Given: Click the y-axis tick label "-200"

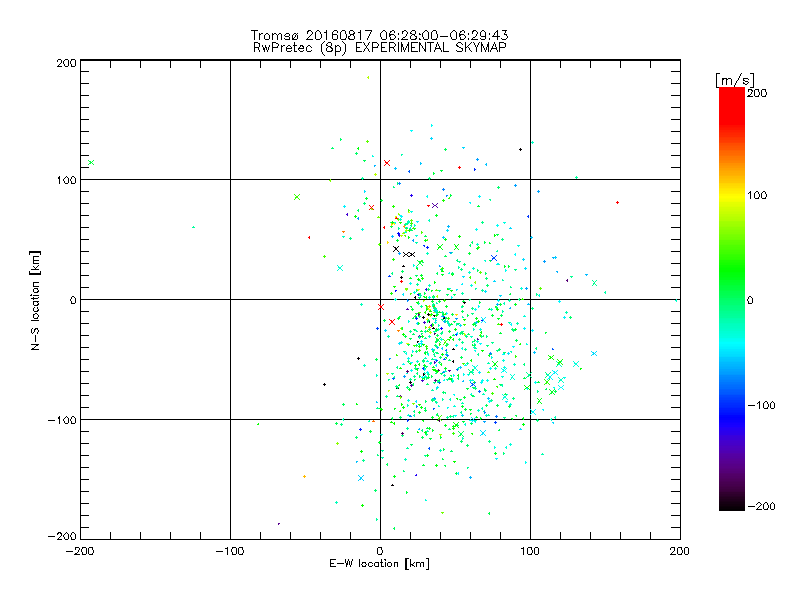Looking at the screenshot, I should (62, 536).
